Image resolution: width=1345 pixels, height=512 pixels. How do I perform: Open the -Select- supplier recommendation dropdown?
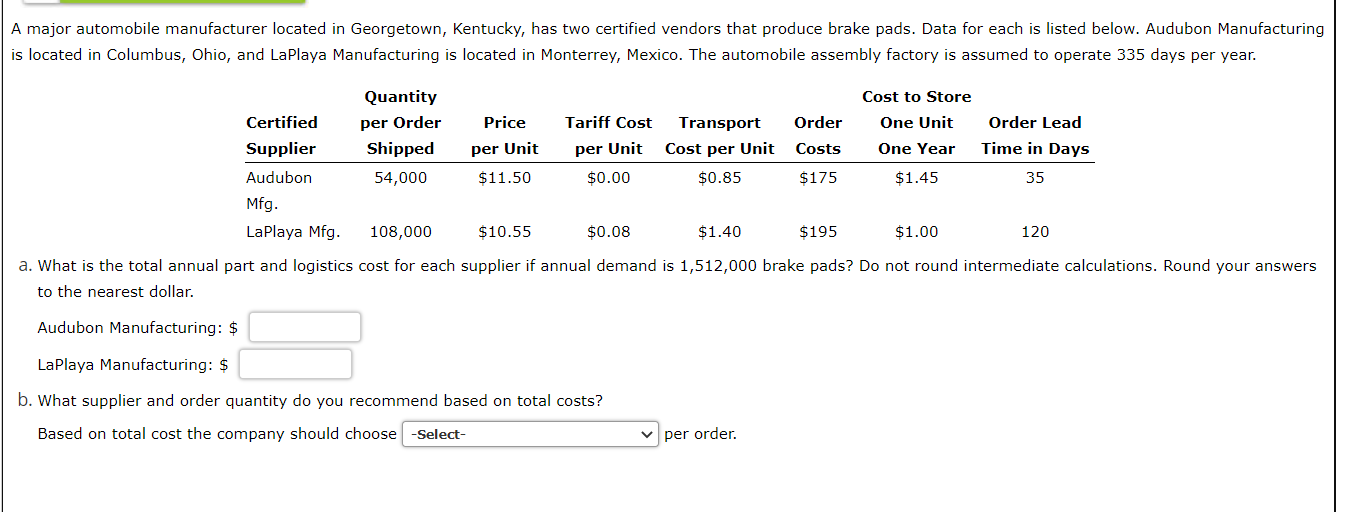tap(530, 434)
